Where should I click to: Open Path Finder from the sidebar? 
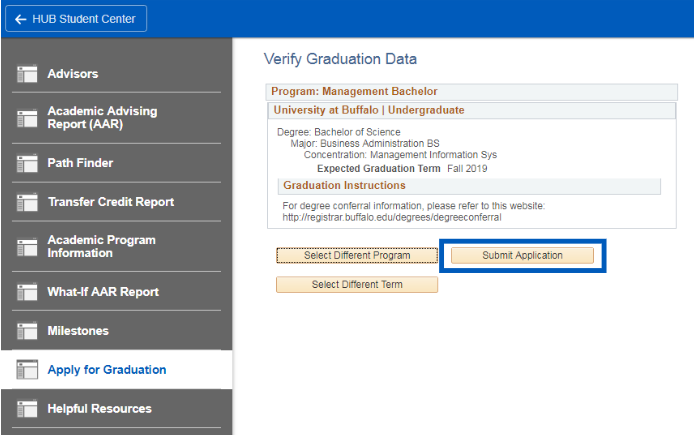click(x=80, y=163)
